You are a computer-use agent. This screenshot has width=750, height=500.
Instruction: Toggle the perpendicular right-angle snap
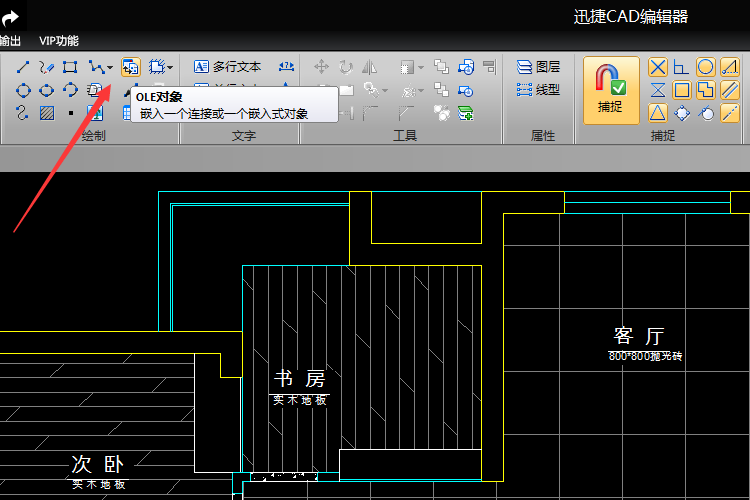coord(681,67)
